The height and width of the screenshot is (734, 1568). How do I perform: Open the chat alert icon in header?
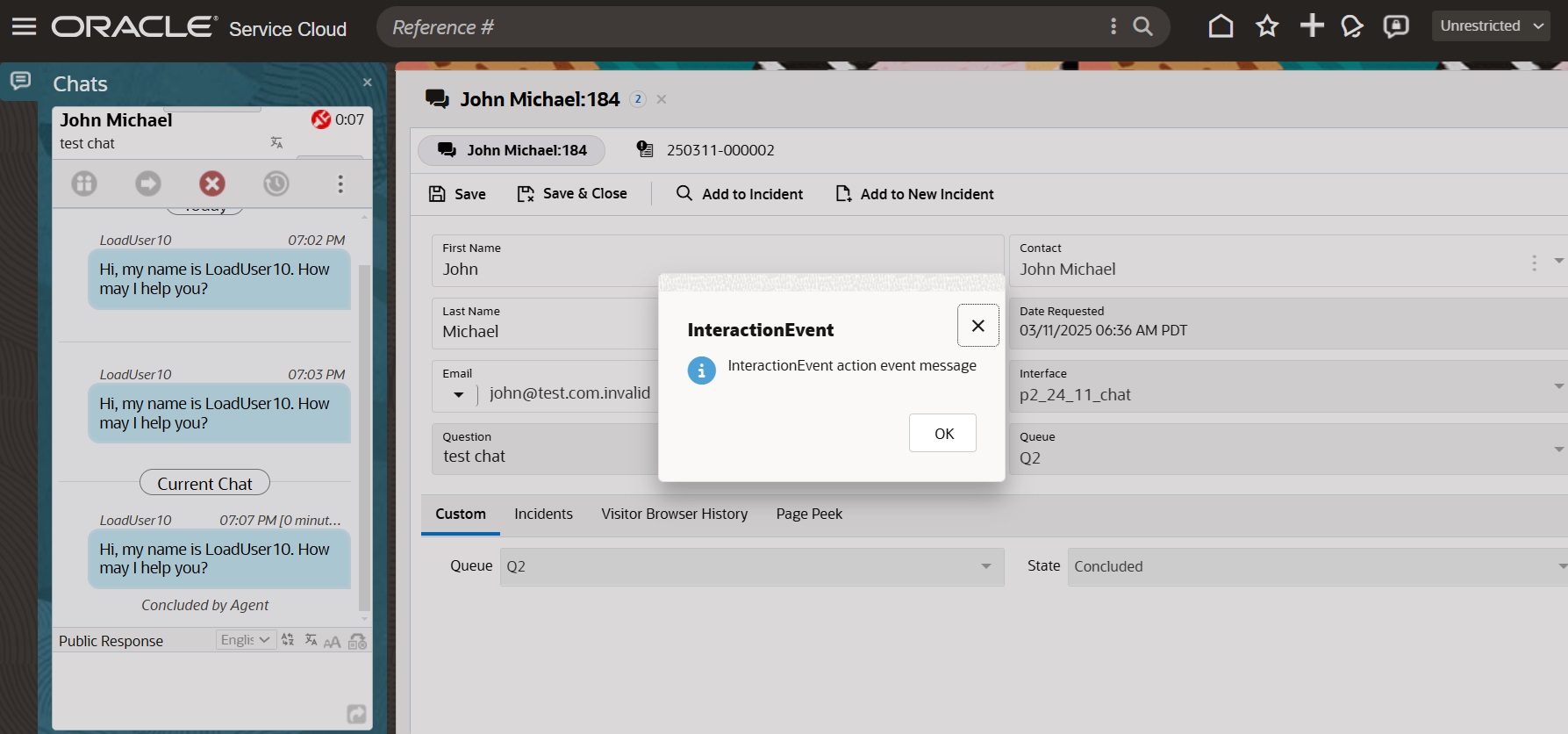click(1396, 27)
